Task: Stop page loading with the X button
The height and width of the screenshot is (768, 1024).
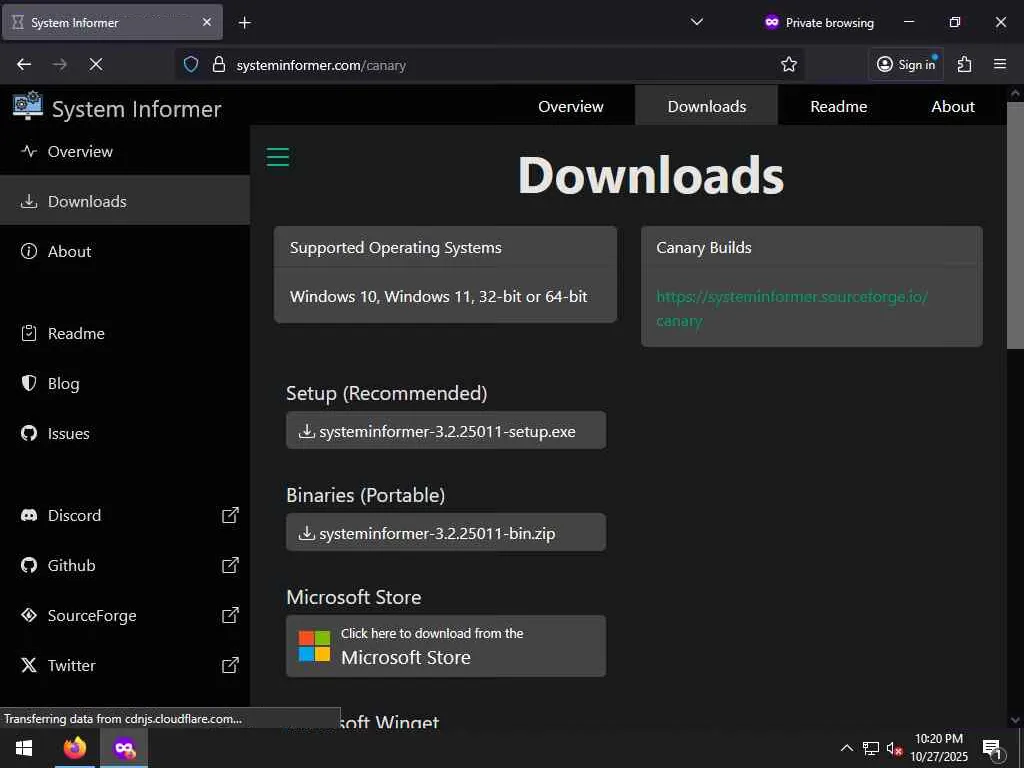Action: coord(95,64)
